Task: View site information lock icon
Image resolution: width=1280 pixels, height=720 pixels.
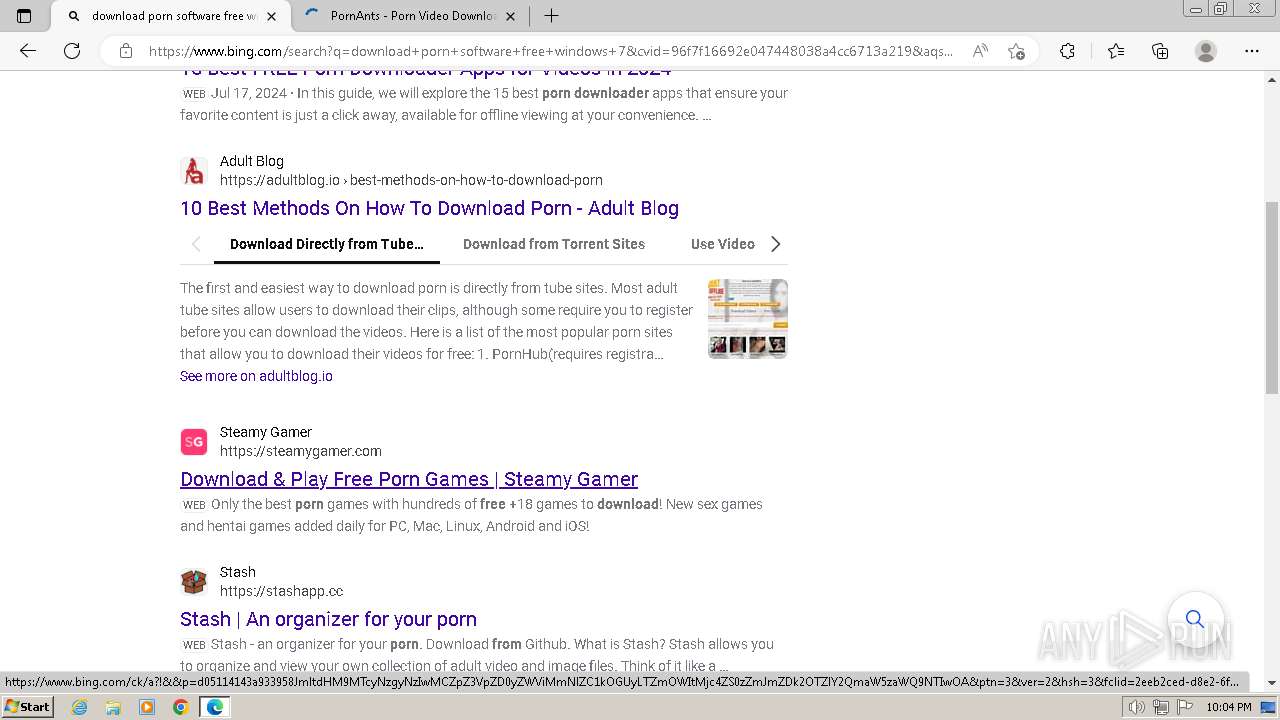Action: pos(126,51)
